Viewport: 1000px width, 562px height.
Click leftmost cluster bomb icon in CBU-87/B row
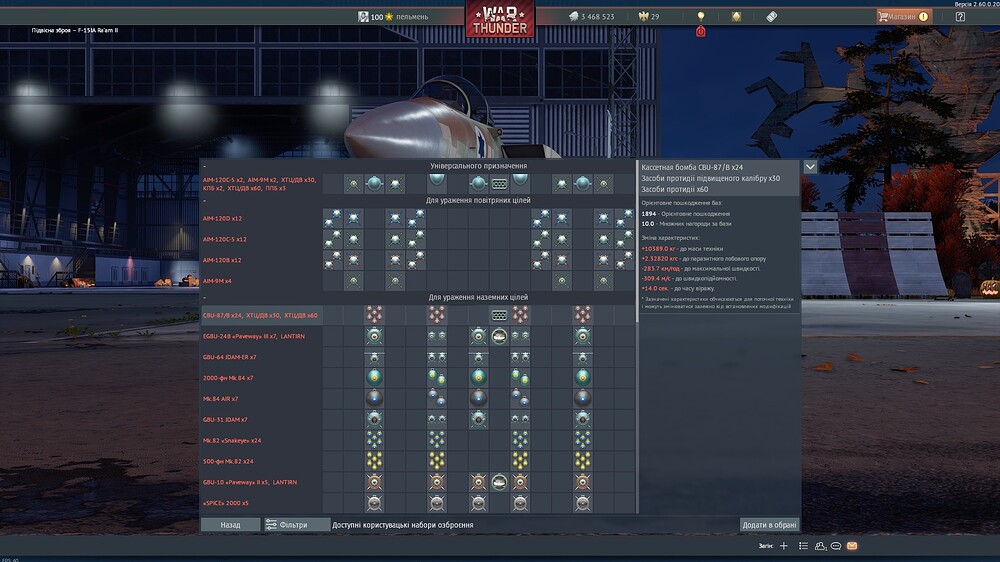[374, 314]
